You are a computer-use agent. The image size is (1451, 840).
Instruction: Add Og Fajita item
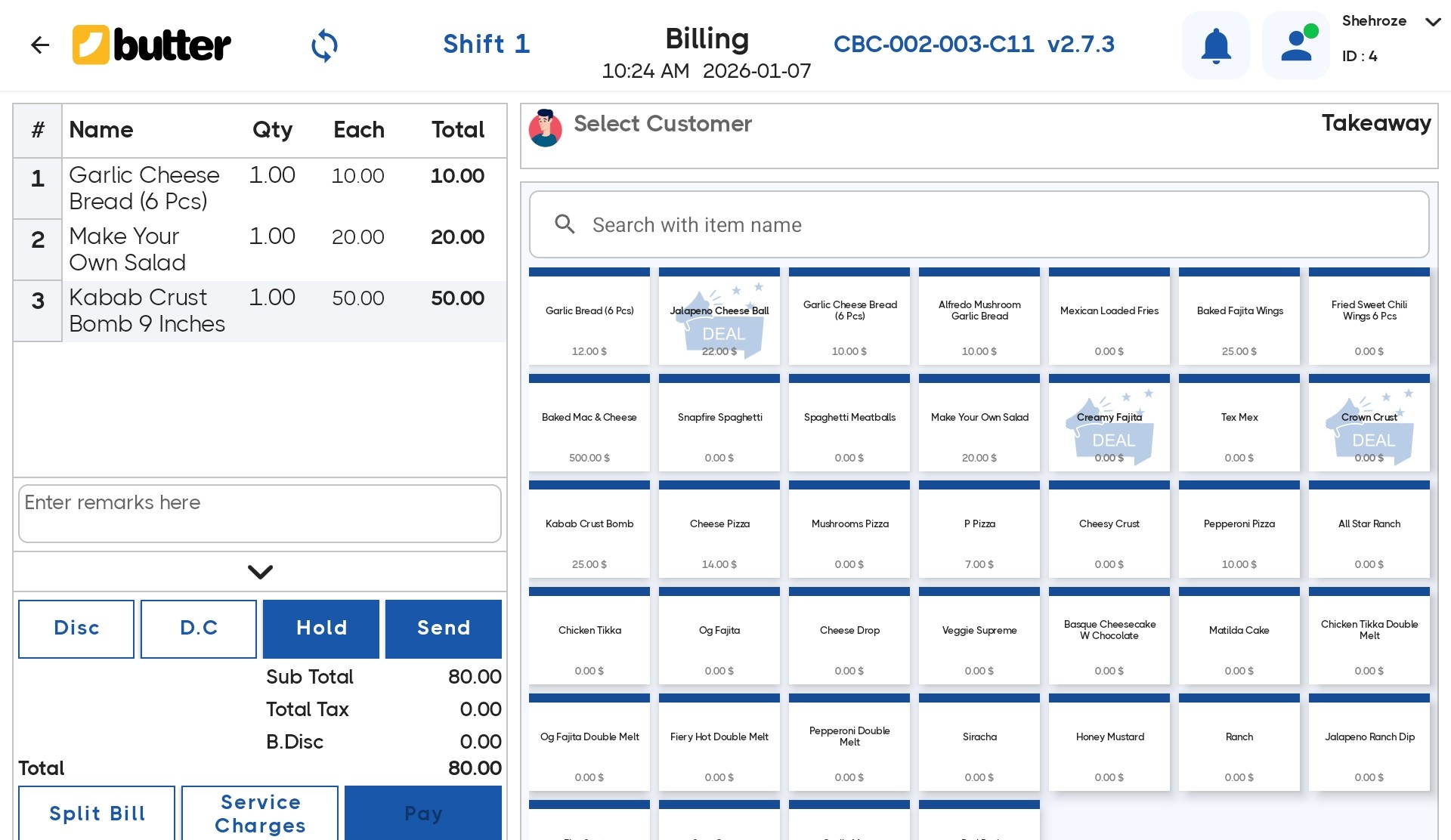coord(719,637)
